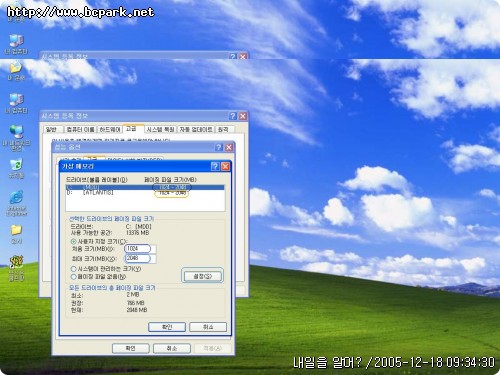Open My Network Places desktop icon
The width and height of the screenshot is (500, 375).
16,137
